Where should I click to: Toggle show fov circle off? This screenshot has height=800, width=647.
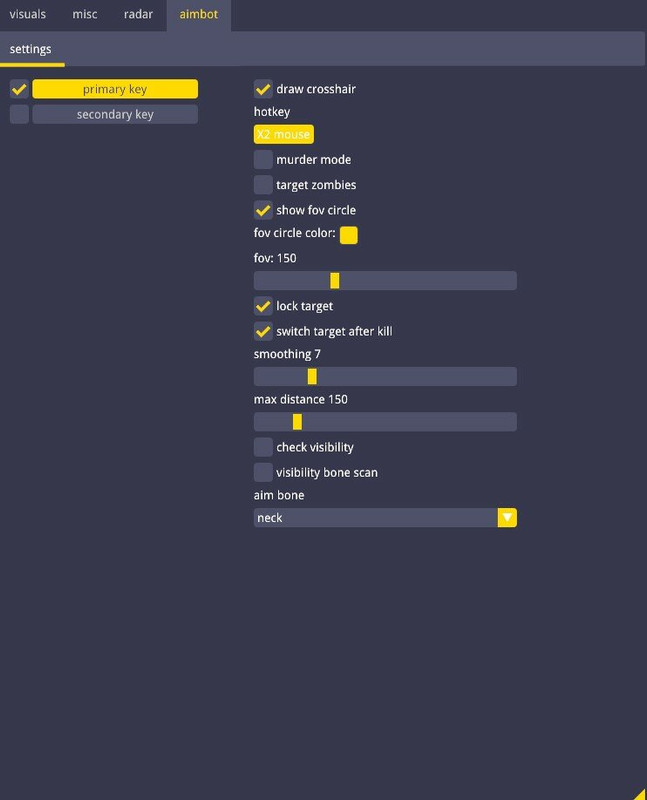point(263,210)
